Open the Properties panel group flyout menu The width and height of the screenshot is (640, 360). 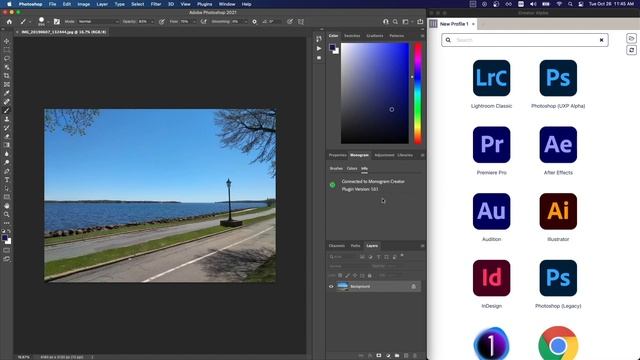click(422, 155)
